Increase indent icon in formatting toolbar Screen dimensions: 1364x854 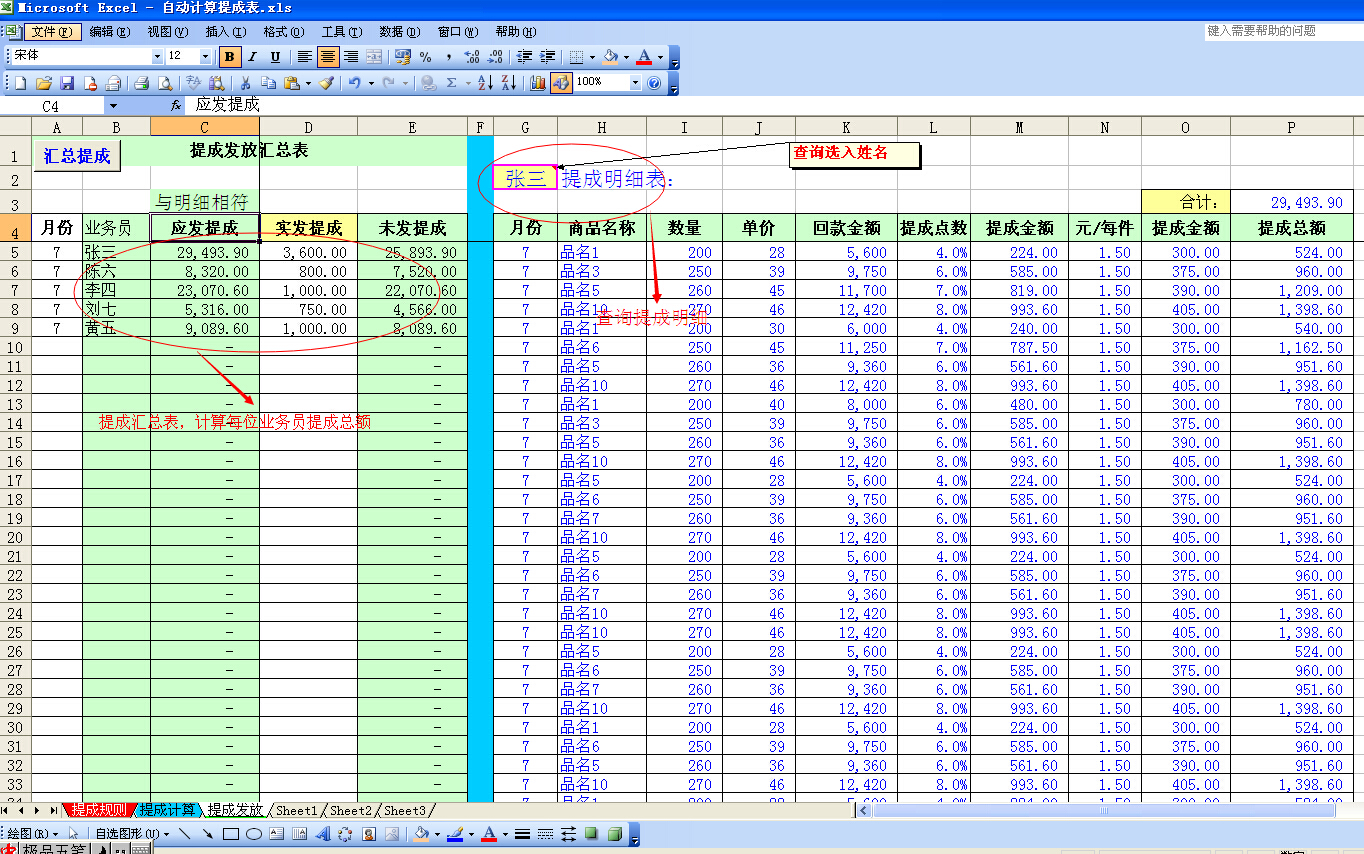547,57
